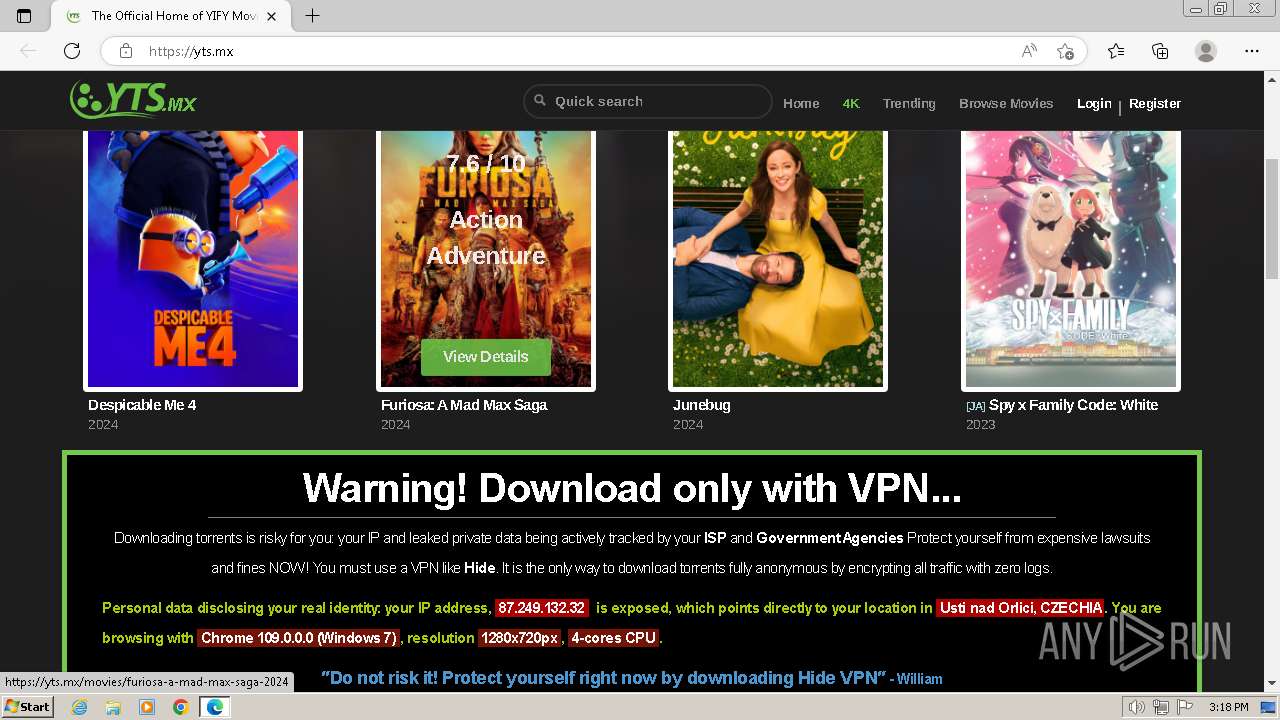
Task: Open the 4K movies section
Action: click(x=851, y=103)
